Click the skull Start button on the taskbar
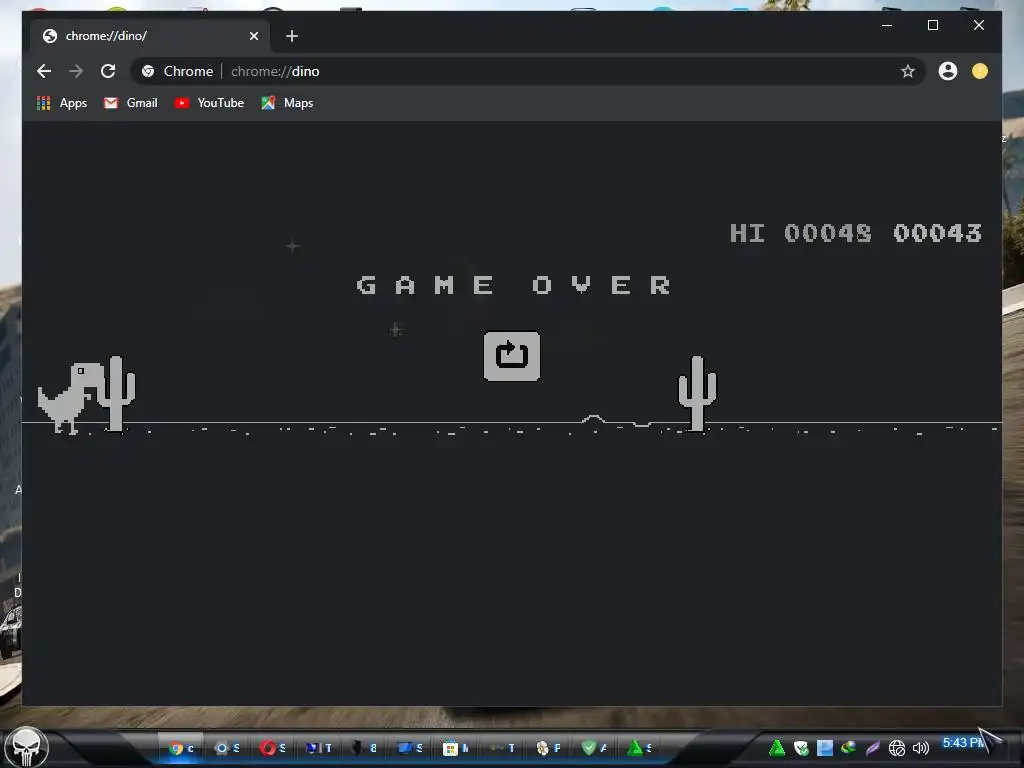Viewport: 1024px width, 768px height. [x=27, y=746]
